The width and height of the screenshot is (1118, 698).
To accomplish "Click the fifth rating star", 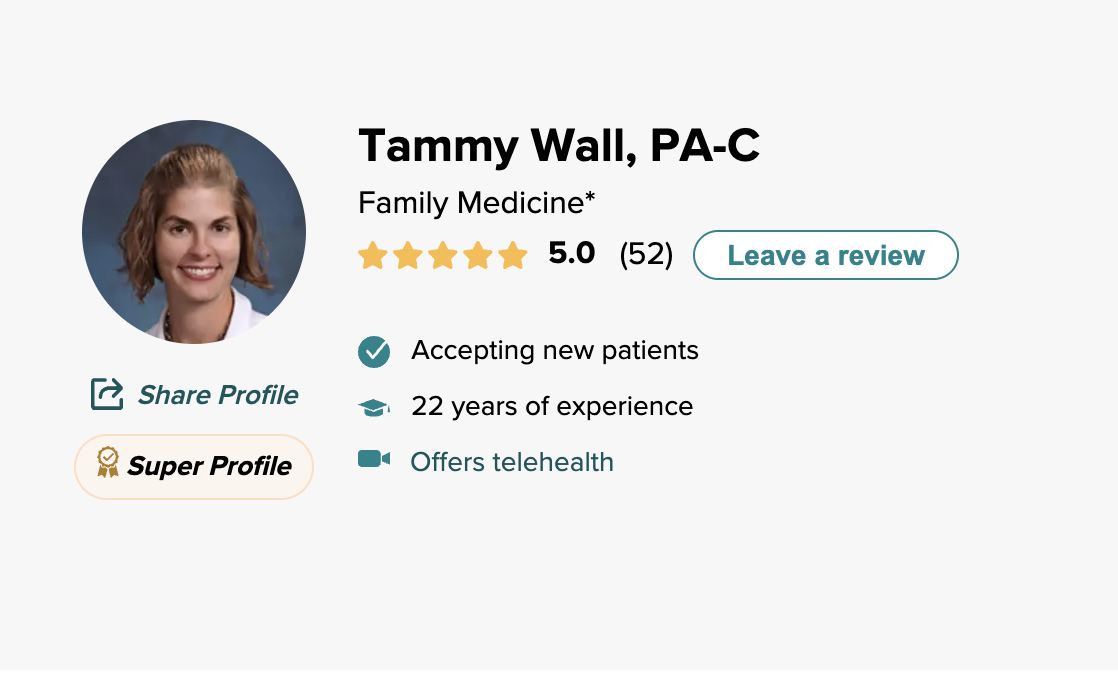I will point(512,255).
